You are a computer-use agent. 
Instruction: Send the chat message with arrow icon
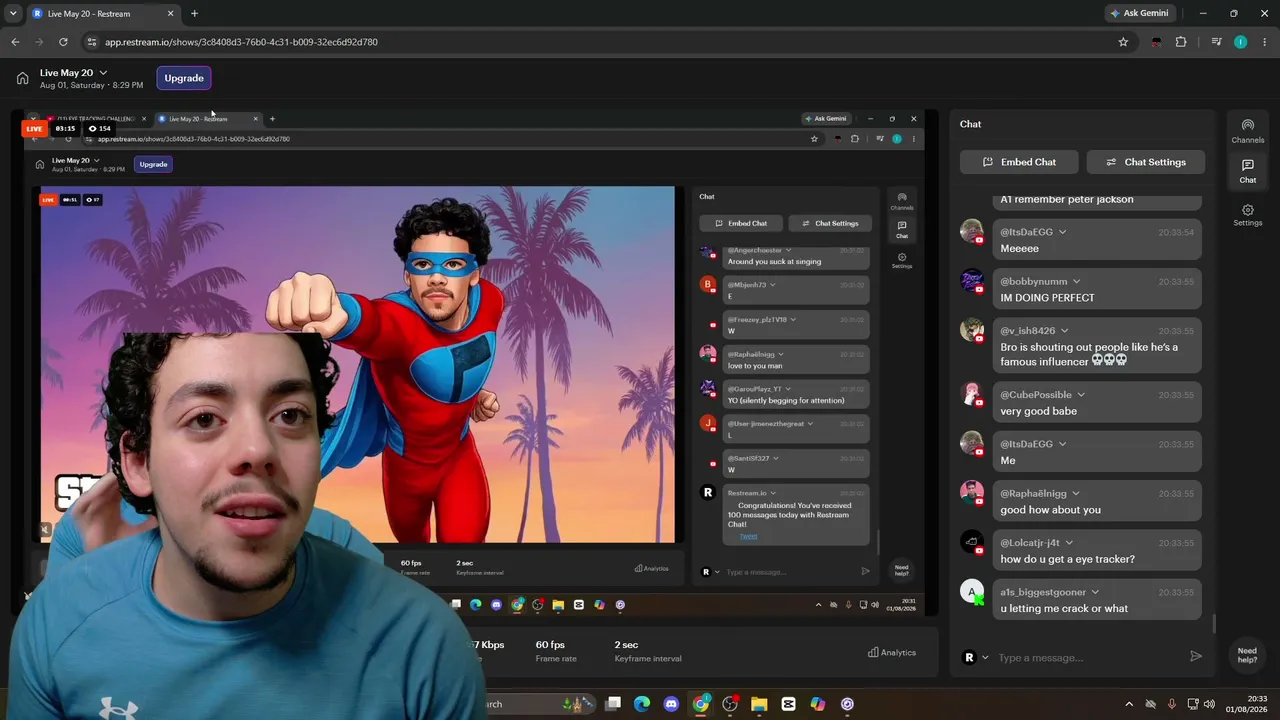pyautogui.click(x=1195, y=657)
